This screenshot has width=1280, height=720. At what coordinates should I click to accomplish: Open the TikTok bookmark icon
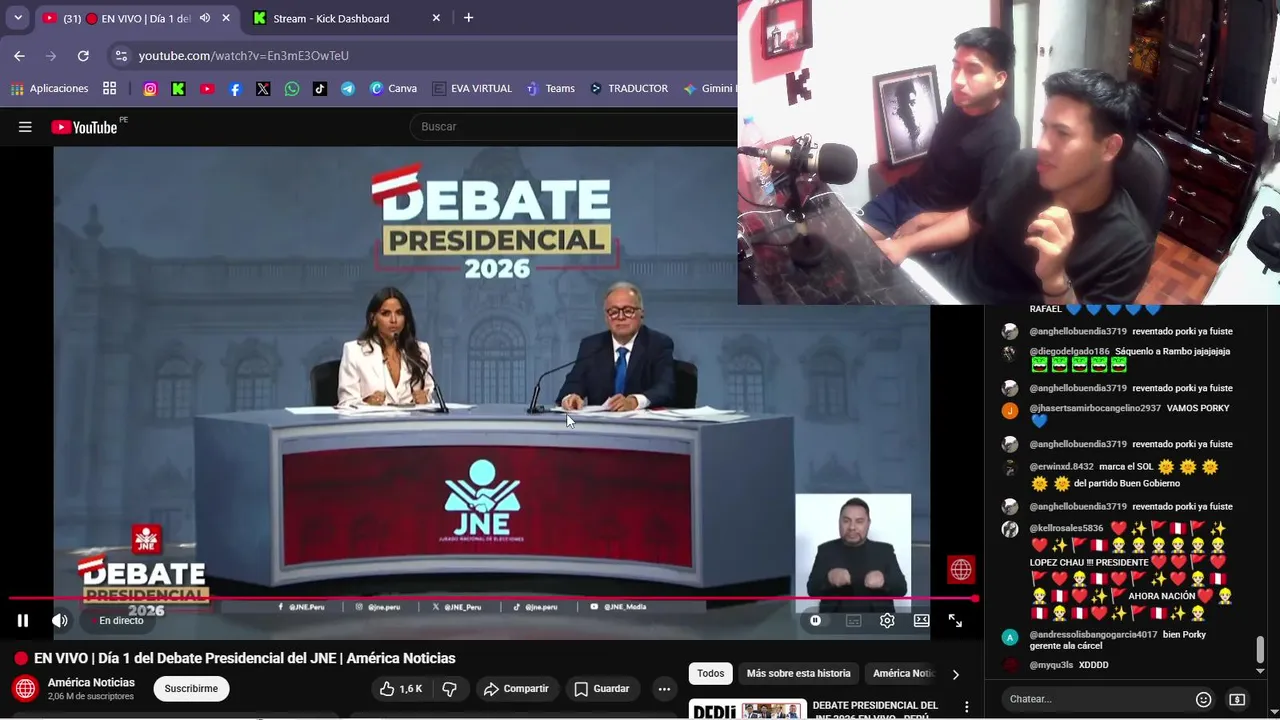click(319, 89)
